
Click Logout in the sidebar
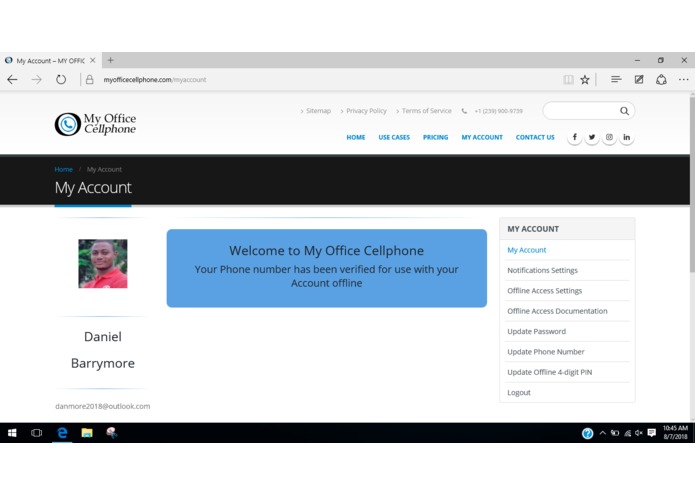519,393
